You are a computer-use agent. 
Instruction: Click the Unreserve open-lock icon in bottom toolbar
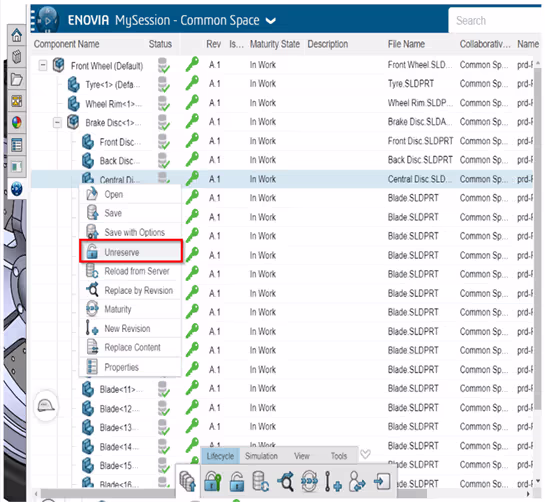pyautogui.click(x=237, y=481)
